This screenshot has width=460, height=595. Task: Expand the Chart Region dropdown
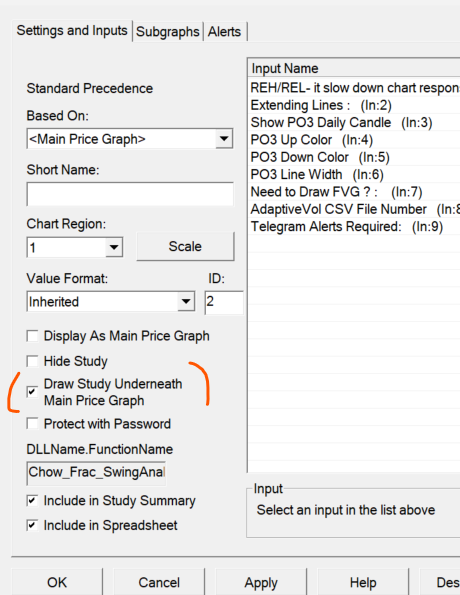(114, 248)
